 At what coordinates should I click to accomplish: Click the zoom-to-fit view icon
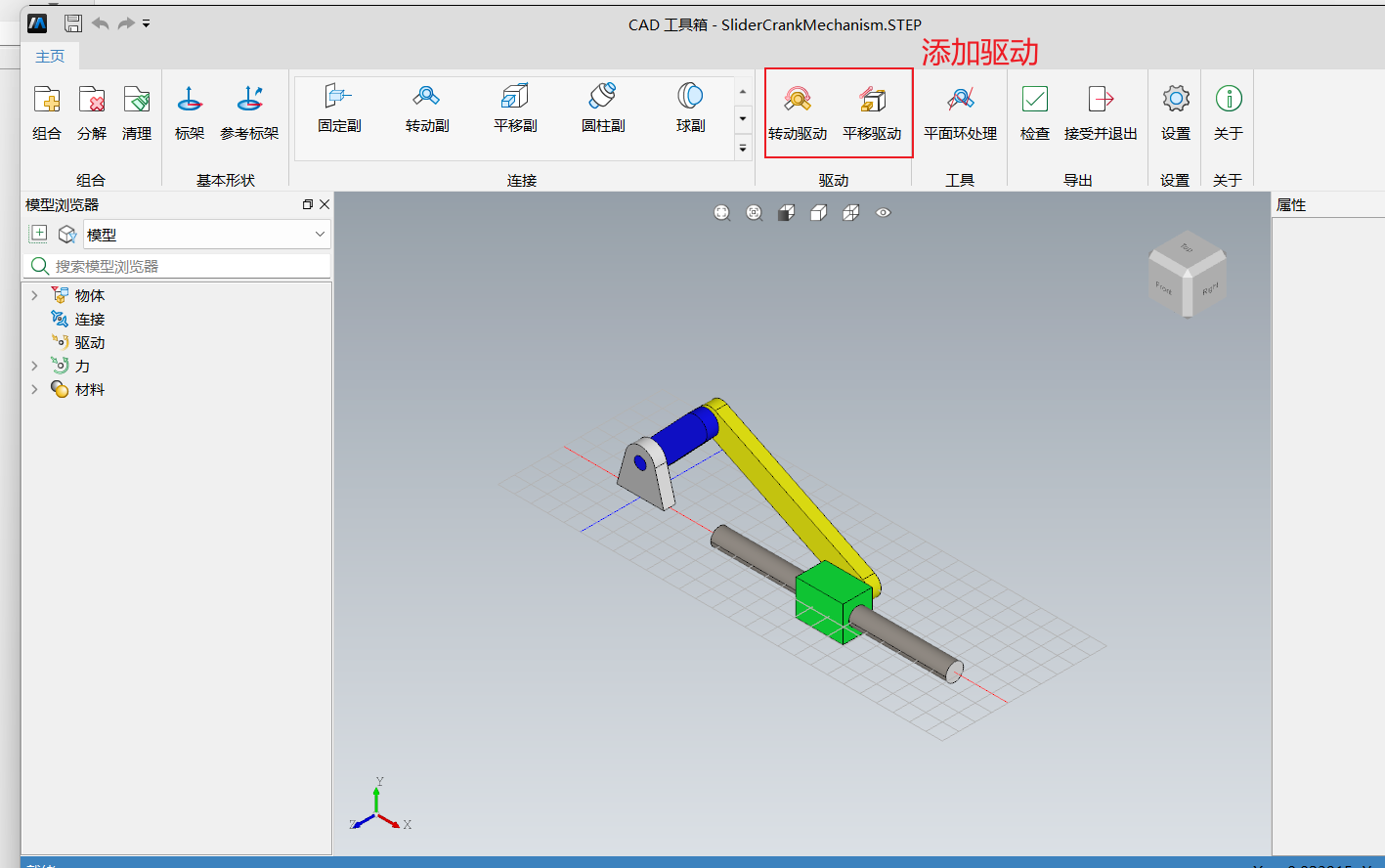pyautogui.click(x=722, y=213)
